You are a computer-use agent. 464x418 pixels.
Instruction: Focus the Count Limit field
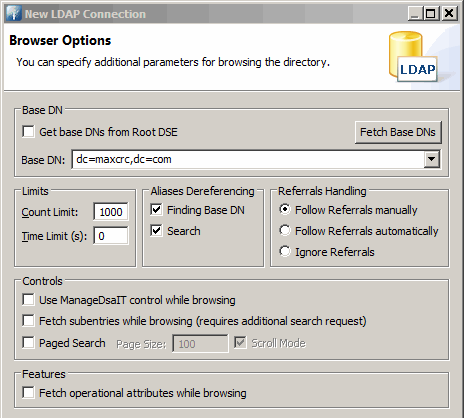pos(111,212)
